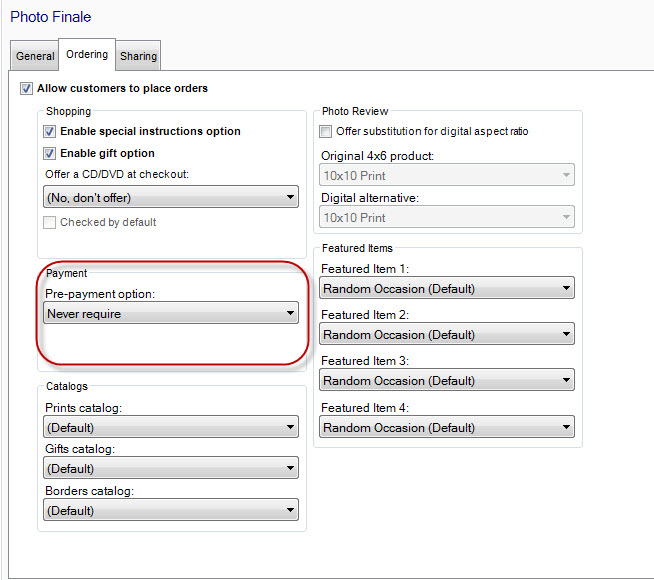Open the Original 4x6 product dropdown
Screen dimensions: 654x580
(447, 175)
